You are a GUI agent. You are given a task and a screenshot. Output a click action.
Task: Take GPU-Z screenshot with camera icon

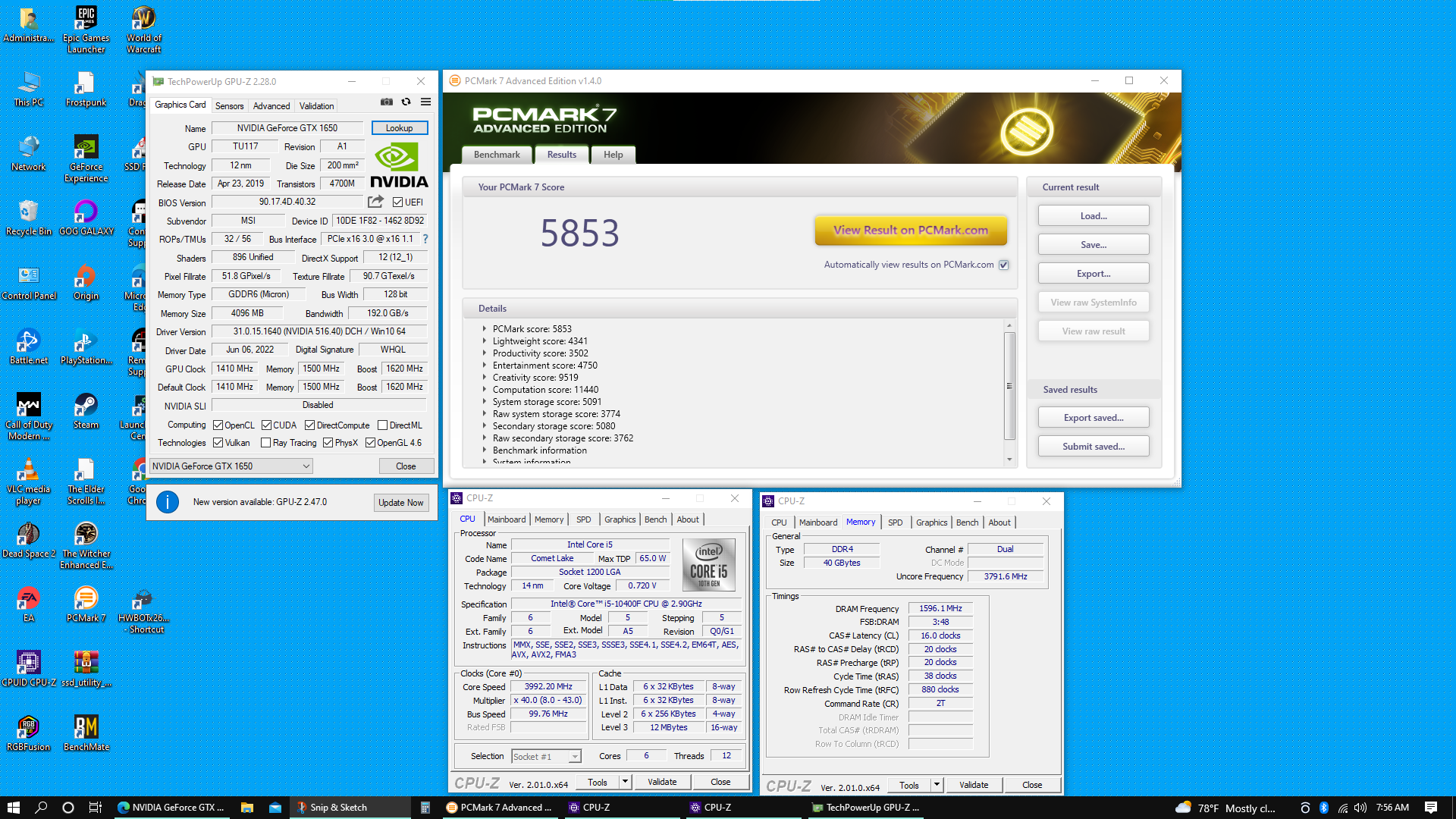387,102
